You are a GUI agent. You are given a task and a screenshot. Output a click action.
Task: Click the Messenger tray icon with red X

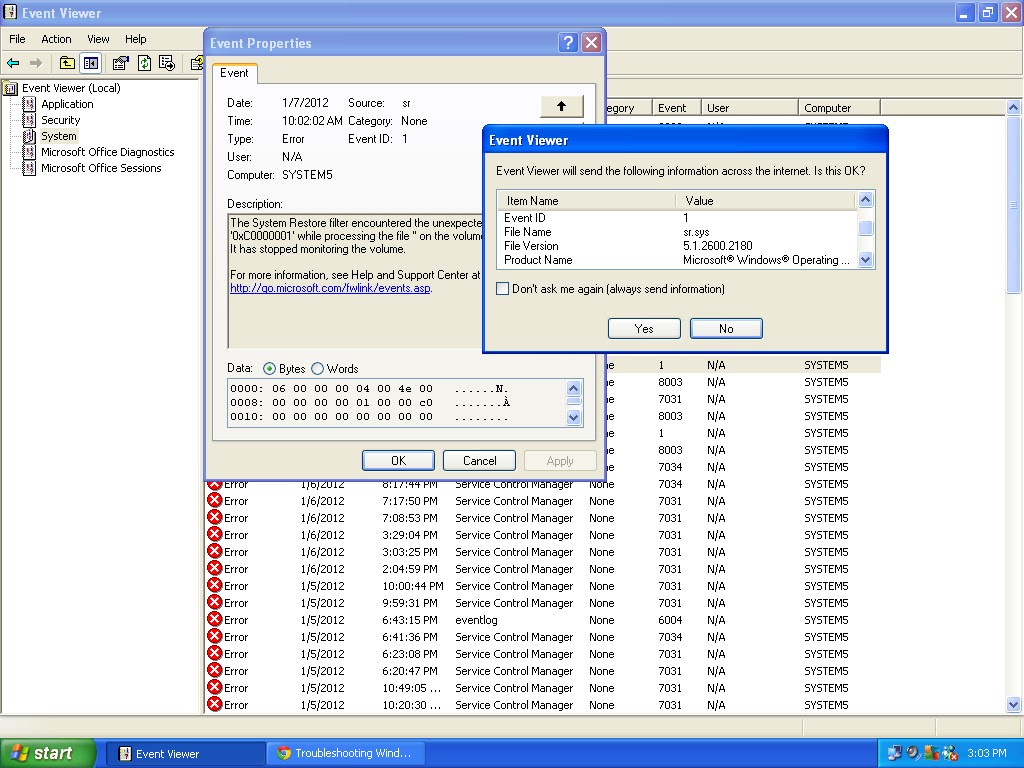[x=950, y=753]
